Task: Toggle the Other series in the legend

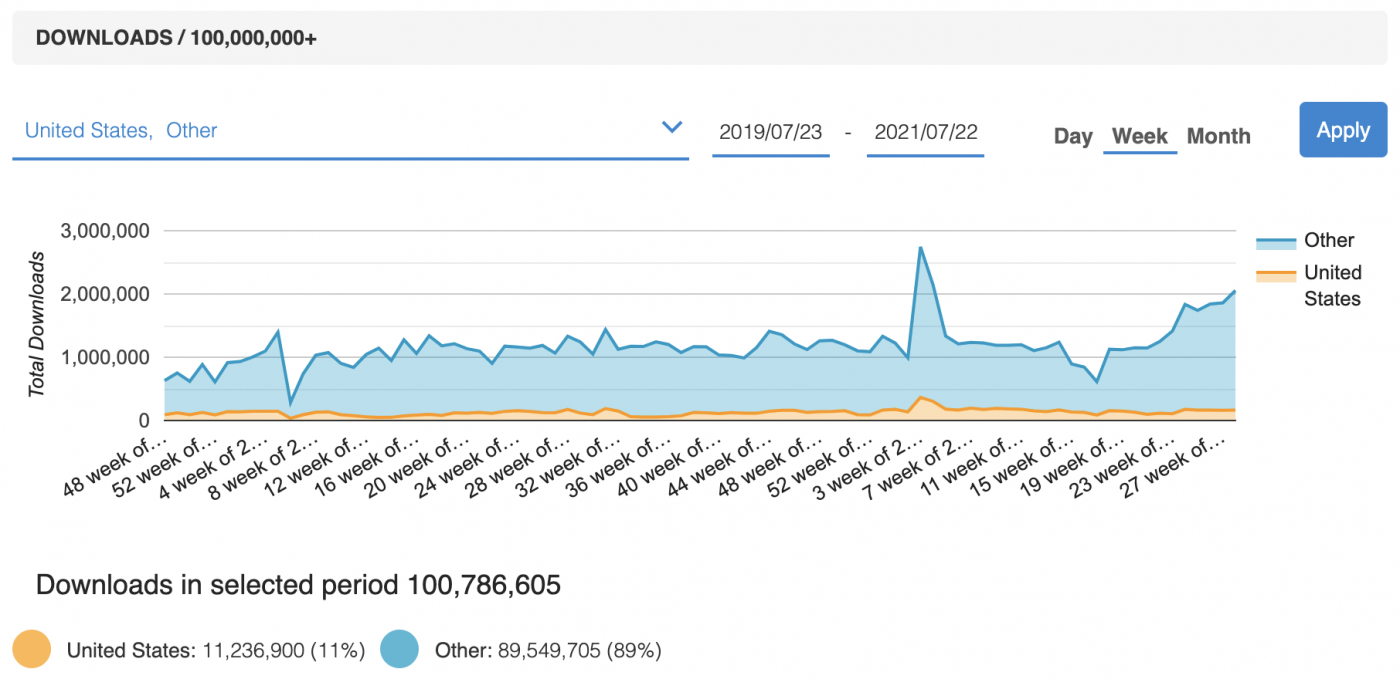Action: tap(1330, 240)
